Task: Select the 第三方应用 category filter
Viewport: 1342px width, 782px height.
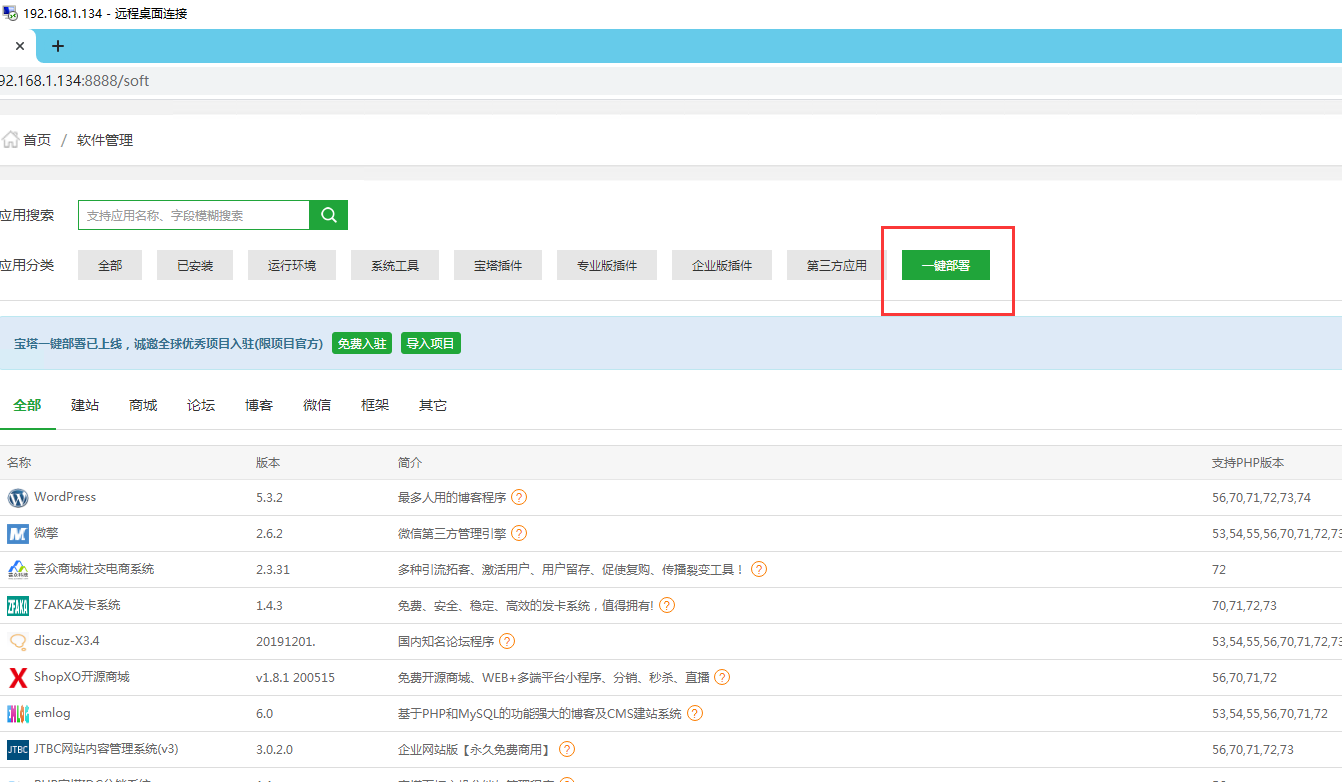Action: (x=837, y=265)
